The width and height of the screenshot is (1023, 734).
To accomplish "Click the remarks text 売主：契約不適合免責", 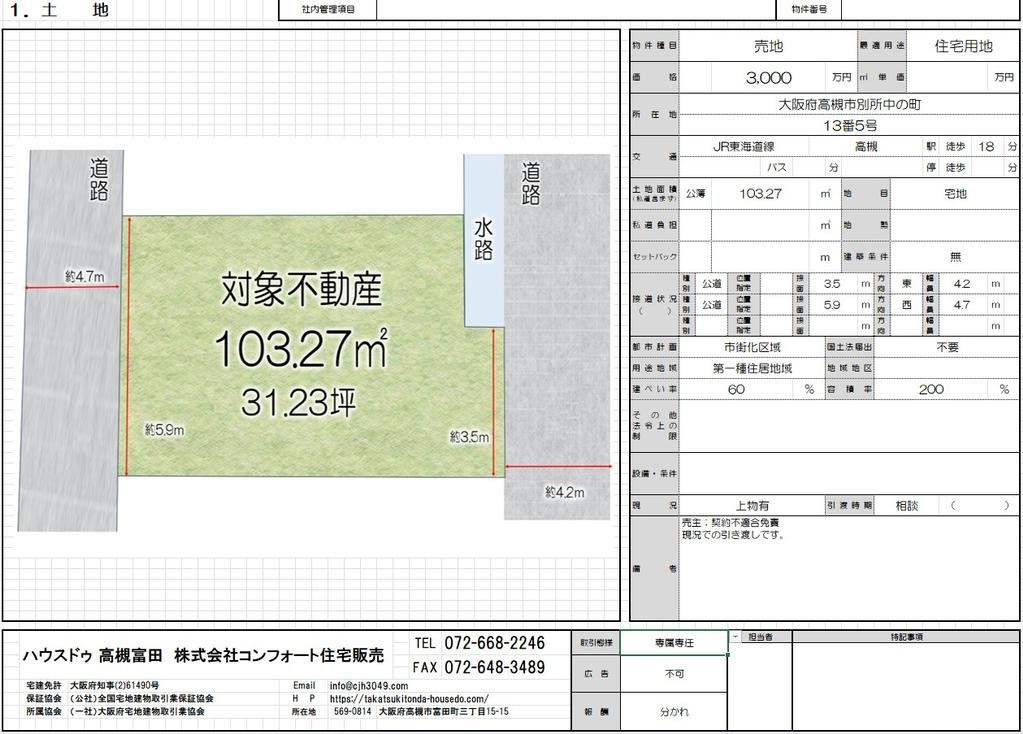I will (x=730, y=523).
